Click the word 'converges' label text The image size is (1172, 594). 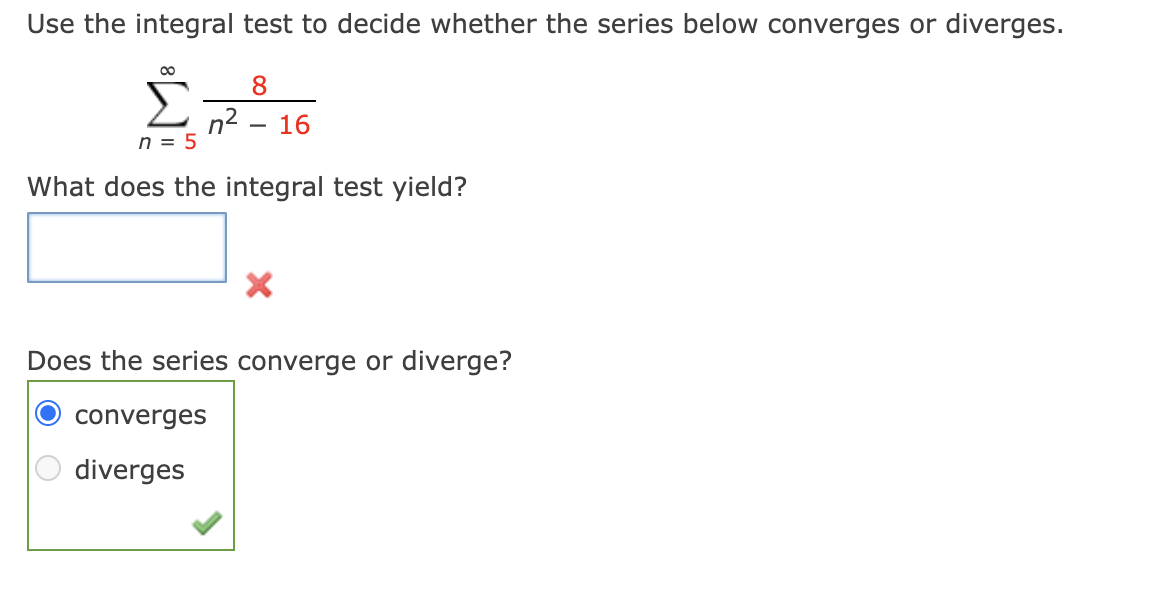[140, 413]
